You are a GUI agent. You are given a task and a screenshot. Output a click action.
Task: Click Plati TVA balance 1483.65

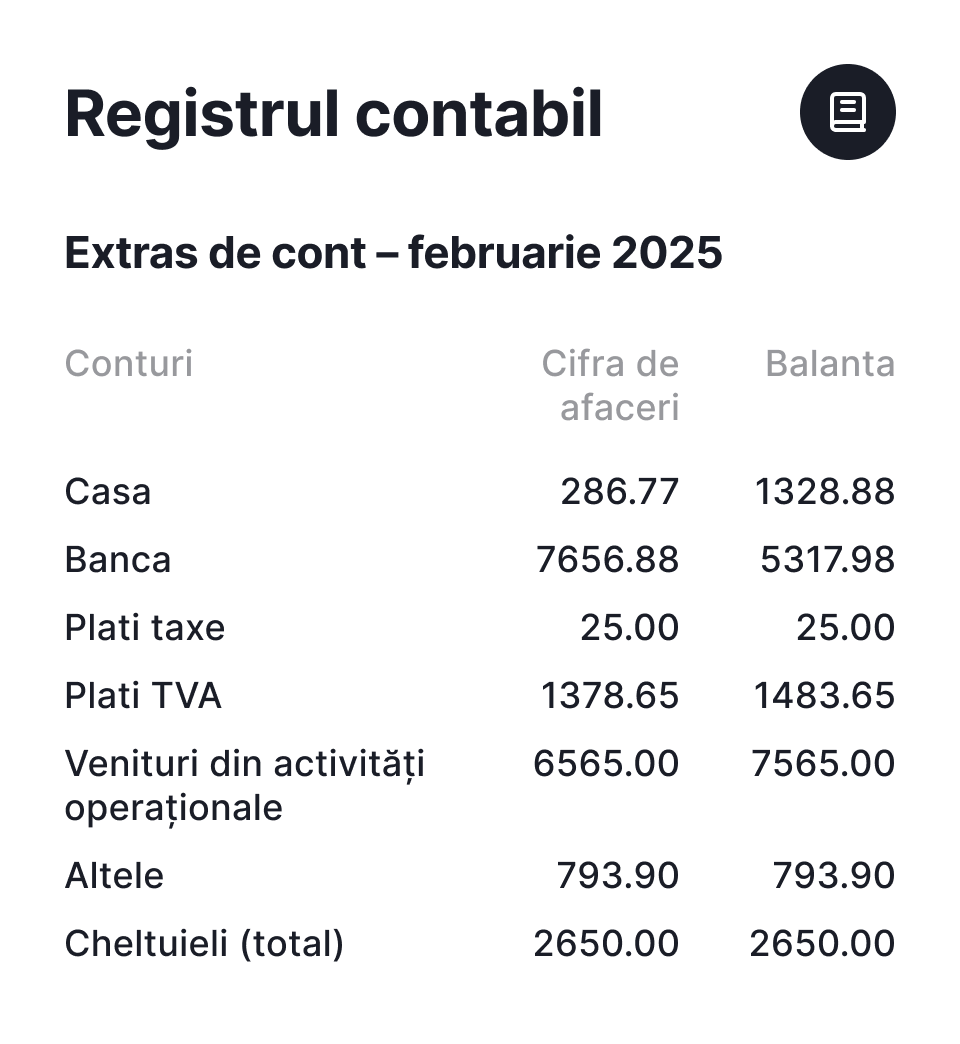pos(824,696)
